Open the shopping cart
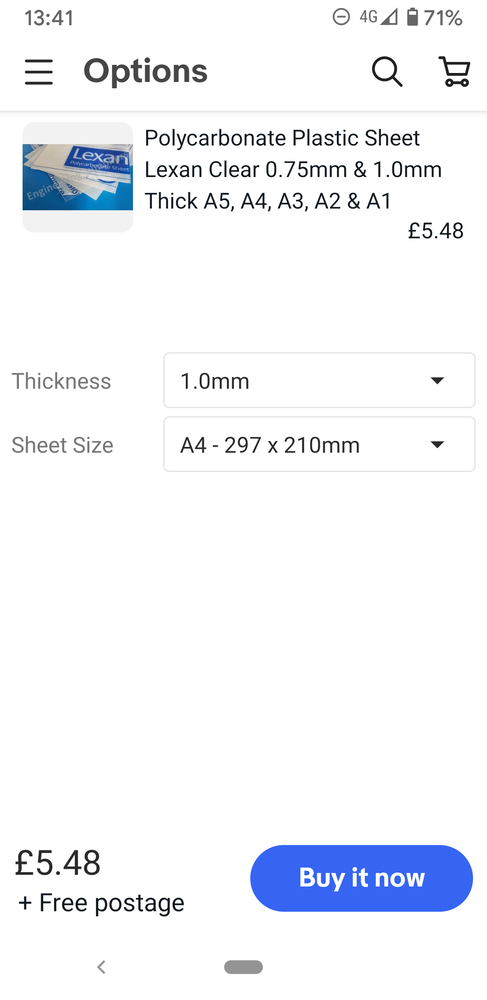 pyautogui.click(x=454, y=71)
